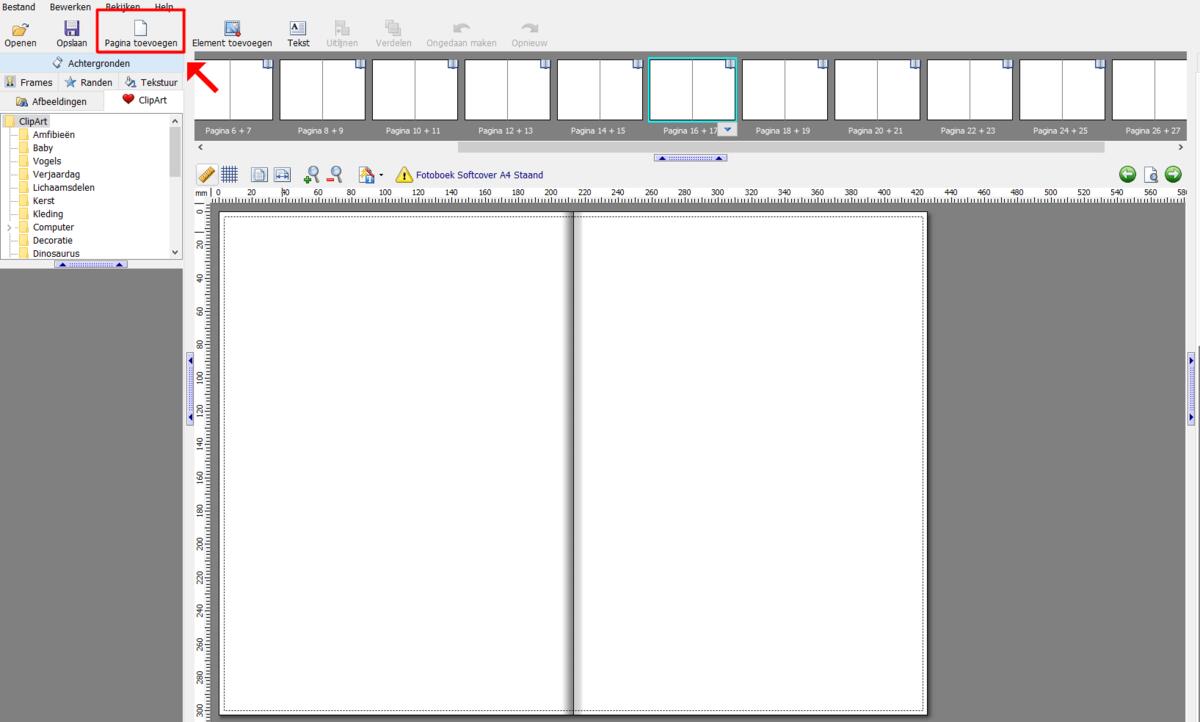1200x722 pixels.
Task: Go to the next spread via green arrow
Action: coord(1172,173)
